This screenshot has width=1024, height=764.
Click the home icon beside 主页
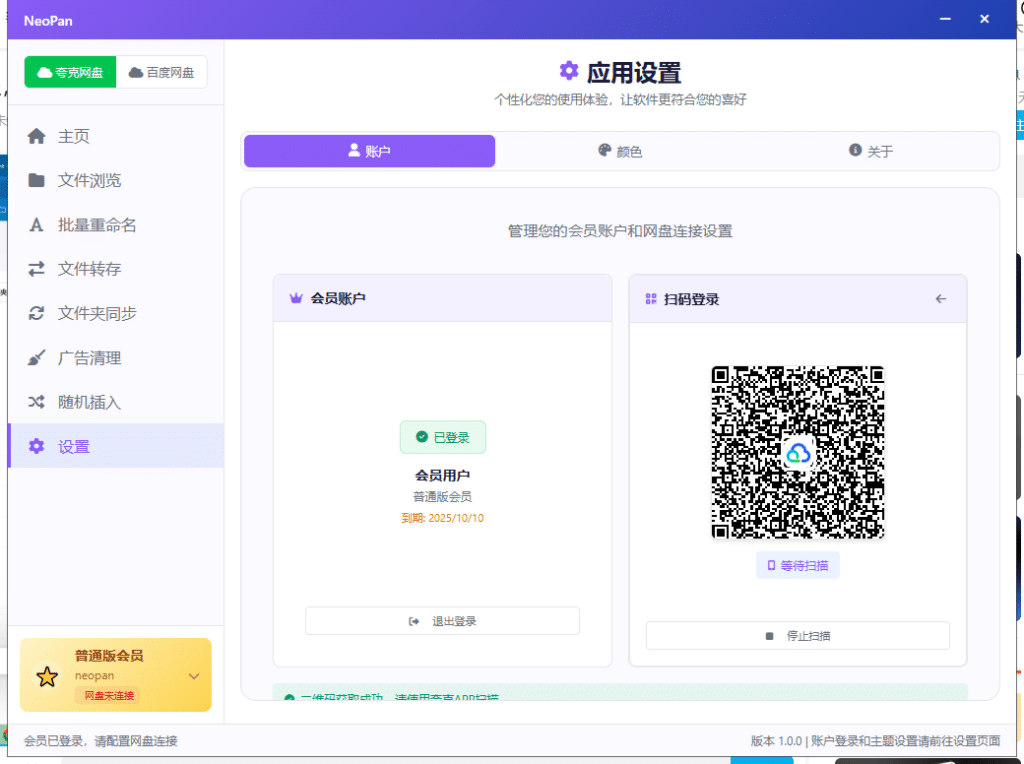[37, 136]
